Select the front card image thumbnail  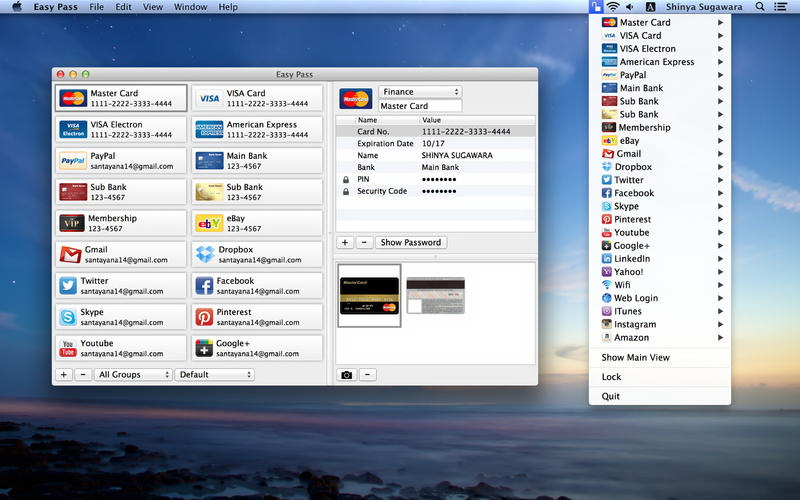[370, 295]
